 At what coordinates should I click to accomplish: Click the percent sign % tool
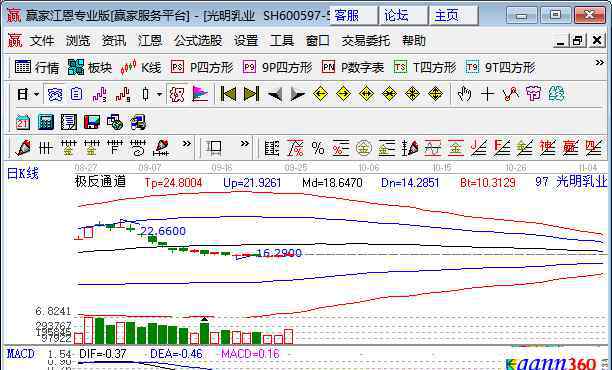318,148
